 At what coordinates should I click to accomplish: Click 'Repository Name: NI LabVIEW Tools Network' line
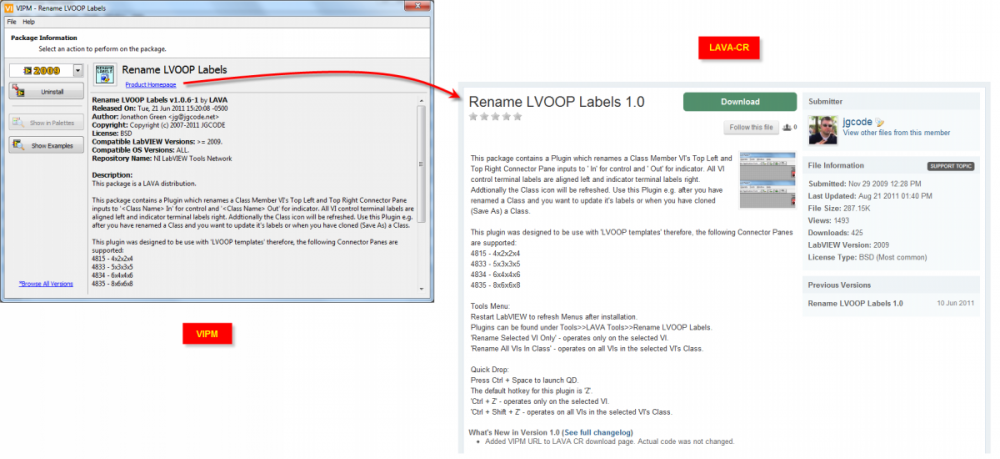point(163,159)
